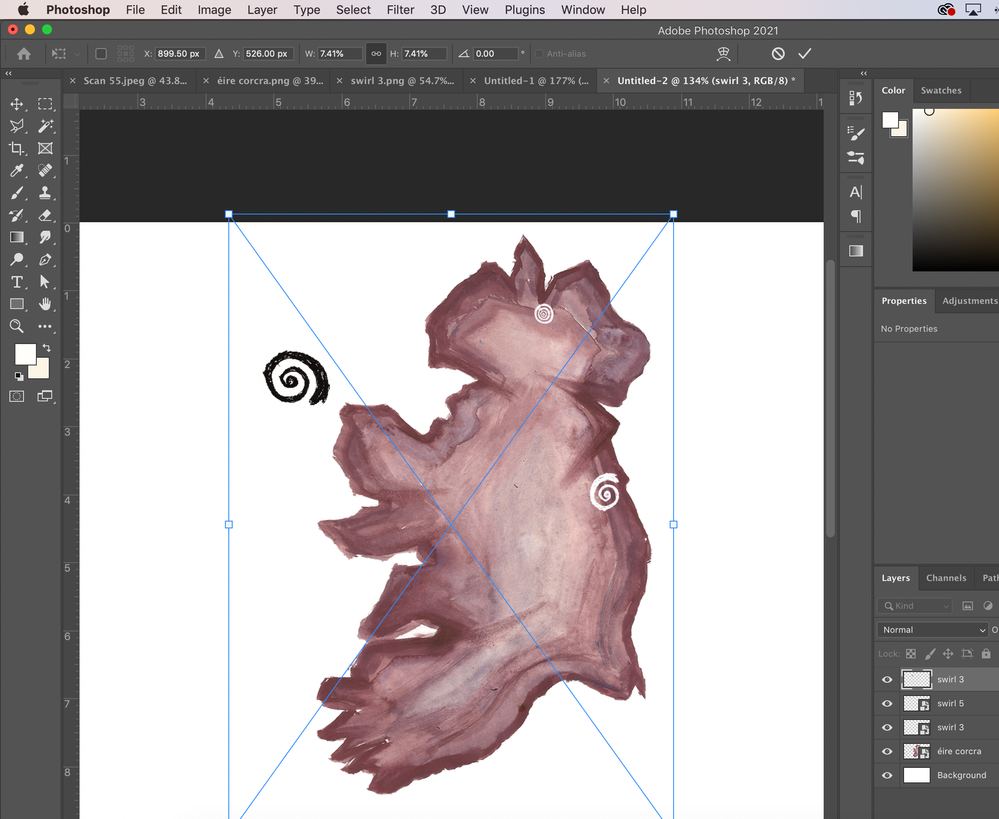Switch to warp mode icon in options bar
Image resolution: width=999 pixels, height=819 pixels.
pyautogui.click(x=724, y=53)
